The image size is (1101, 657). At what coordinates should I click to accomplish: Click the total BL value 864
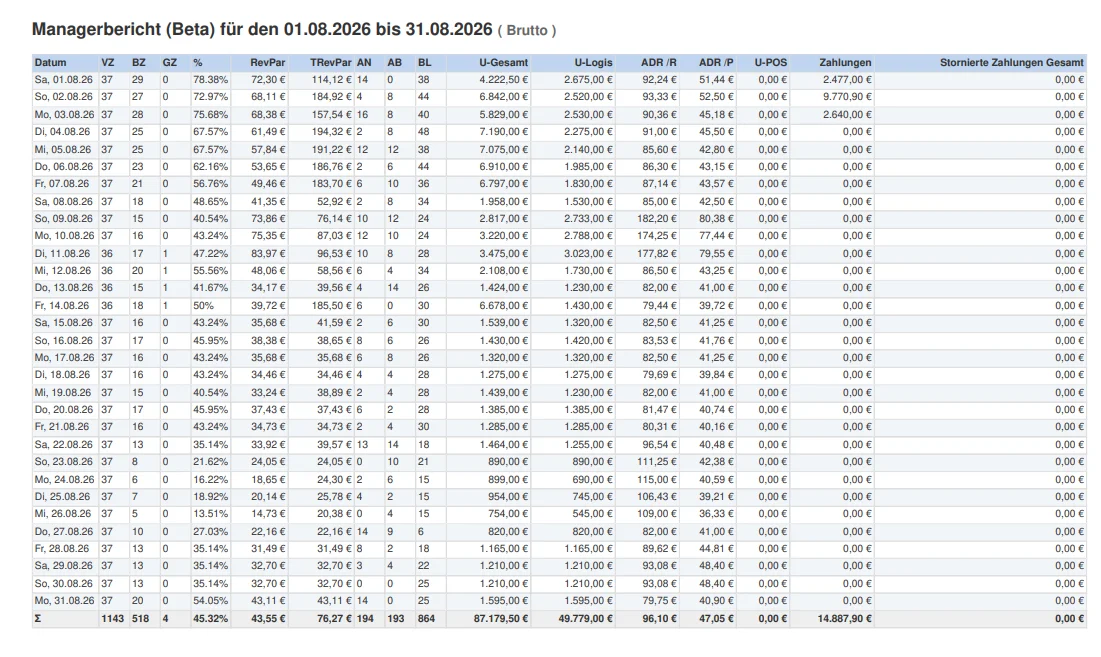tap(426, 618)
